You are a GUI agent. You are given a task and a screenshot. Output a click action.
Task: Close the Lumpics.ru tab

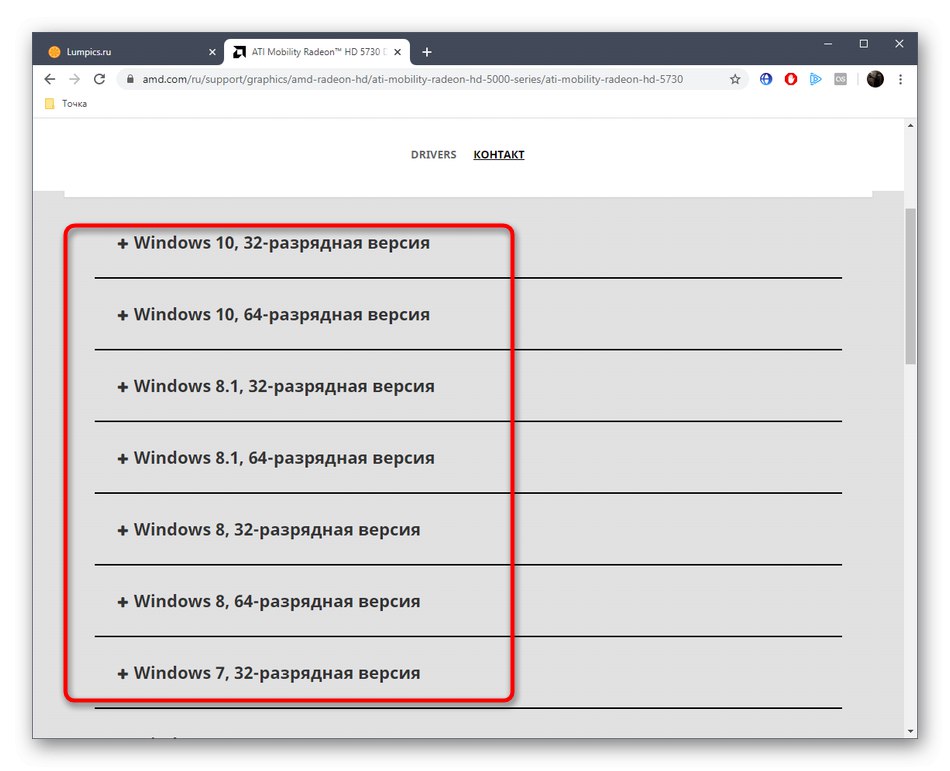click(212, 52)
